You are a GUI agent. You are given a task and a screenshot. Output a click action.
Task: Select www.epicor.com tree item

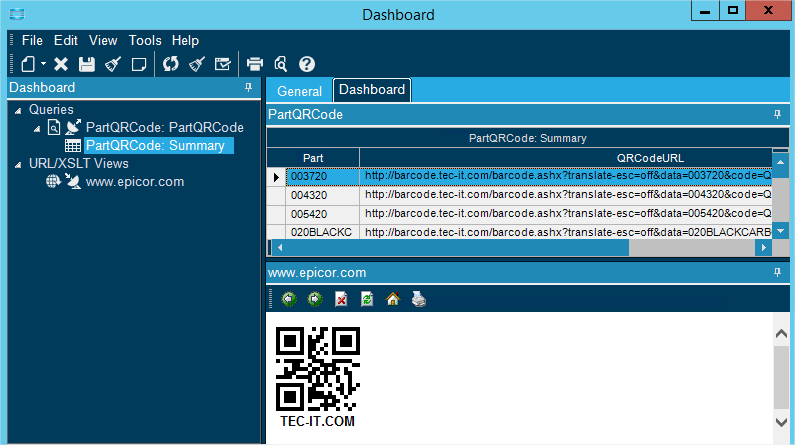[135, 181]
